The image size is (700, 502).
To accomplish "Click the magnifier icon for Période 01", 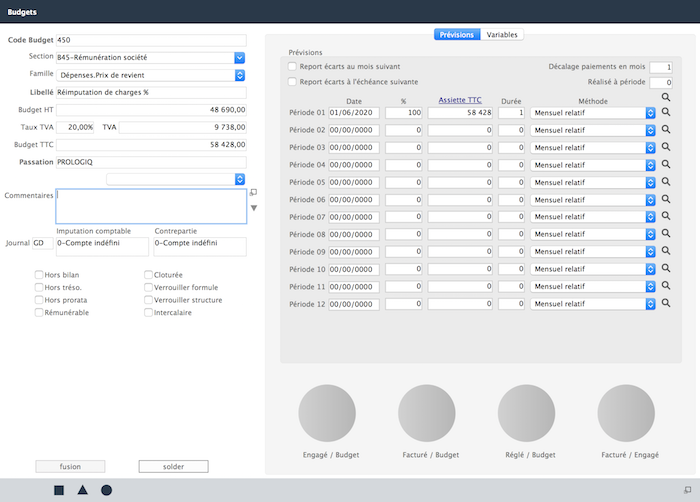I will [x=666, y=112].
